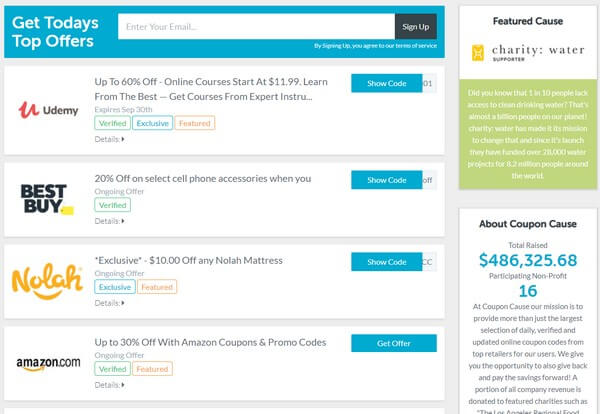This screenshot has height=414, width=600.
Task: Click the Featured Cause heading
Action: point(528,21)
